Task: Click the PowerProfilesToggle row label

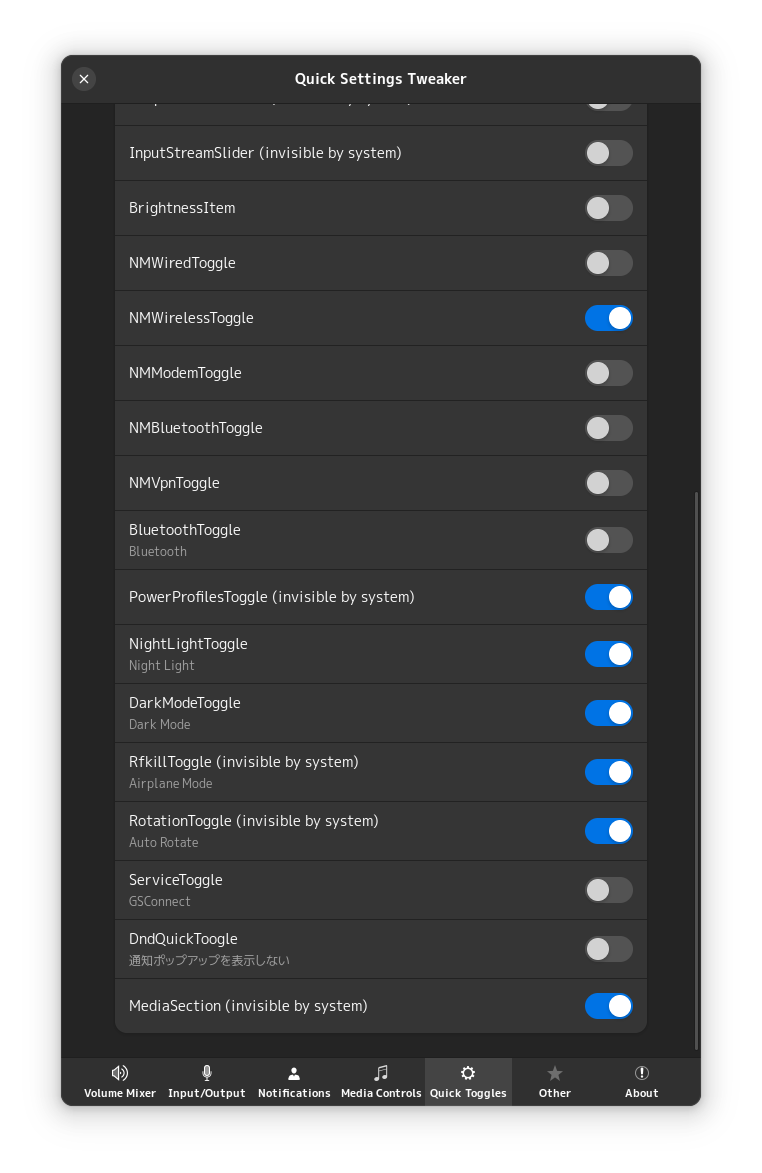Action: [x=271, y=597]
